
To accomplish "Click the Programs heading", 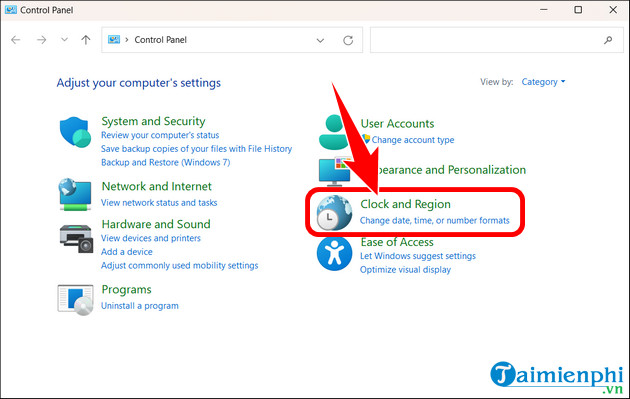I will (x=127, y=290).
